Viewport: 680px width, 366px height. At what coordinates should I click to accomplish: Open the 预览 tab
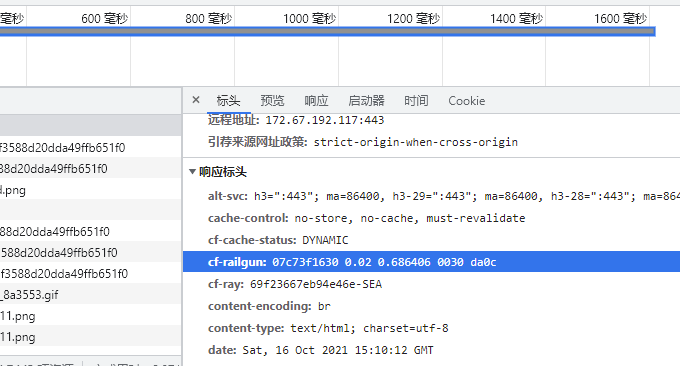pos(272,101)
